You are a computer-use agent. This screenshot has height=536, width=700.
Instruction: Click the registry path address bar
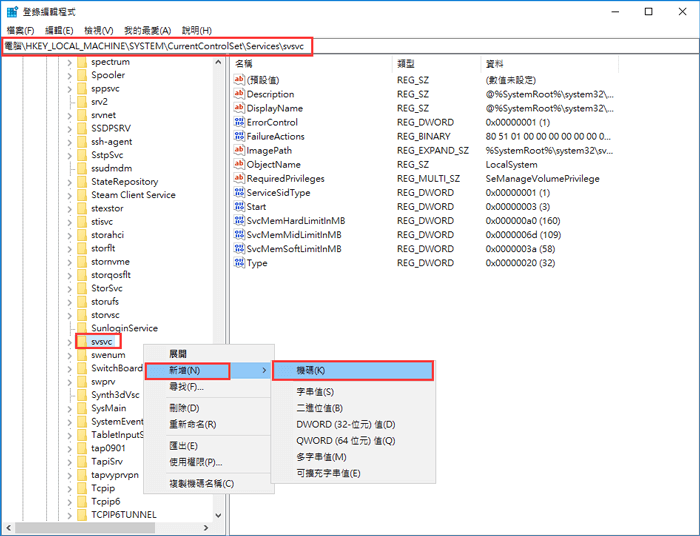[350, 46]
